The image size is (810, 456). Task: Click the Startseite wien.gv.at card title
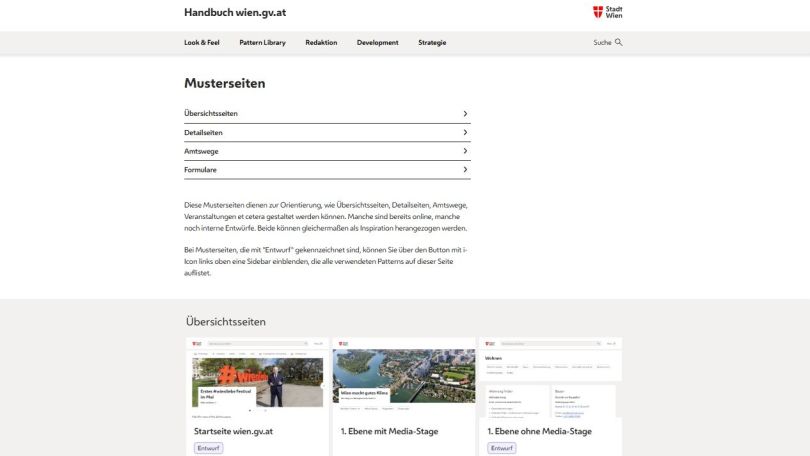(233, 431)
